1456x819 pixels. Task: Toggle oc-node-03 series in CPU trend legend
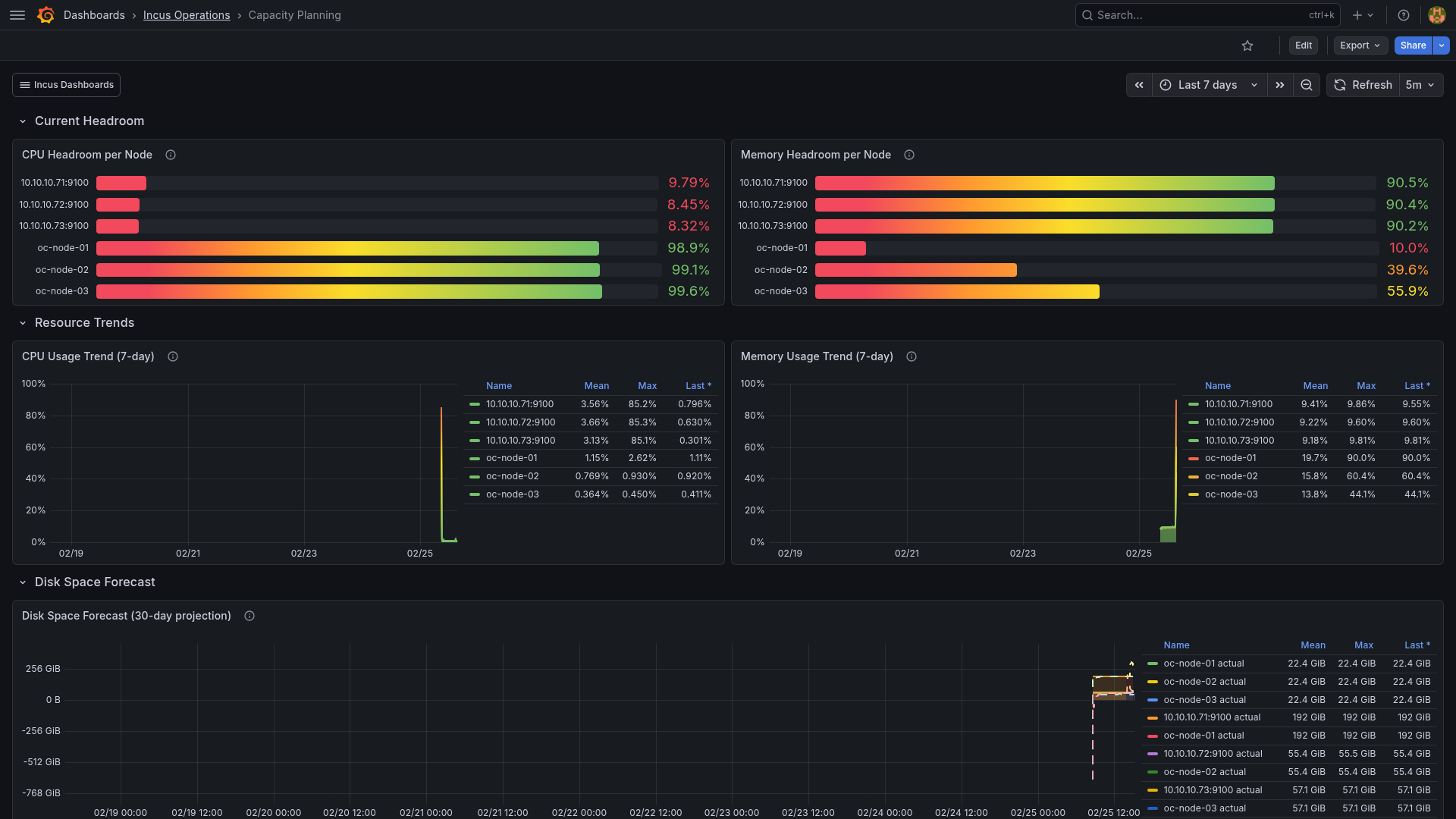tap(512, 494)
